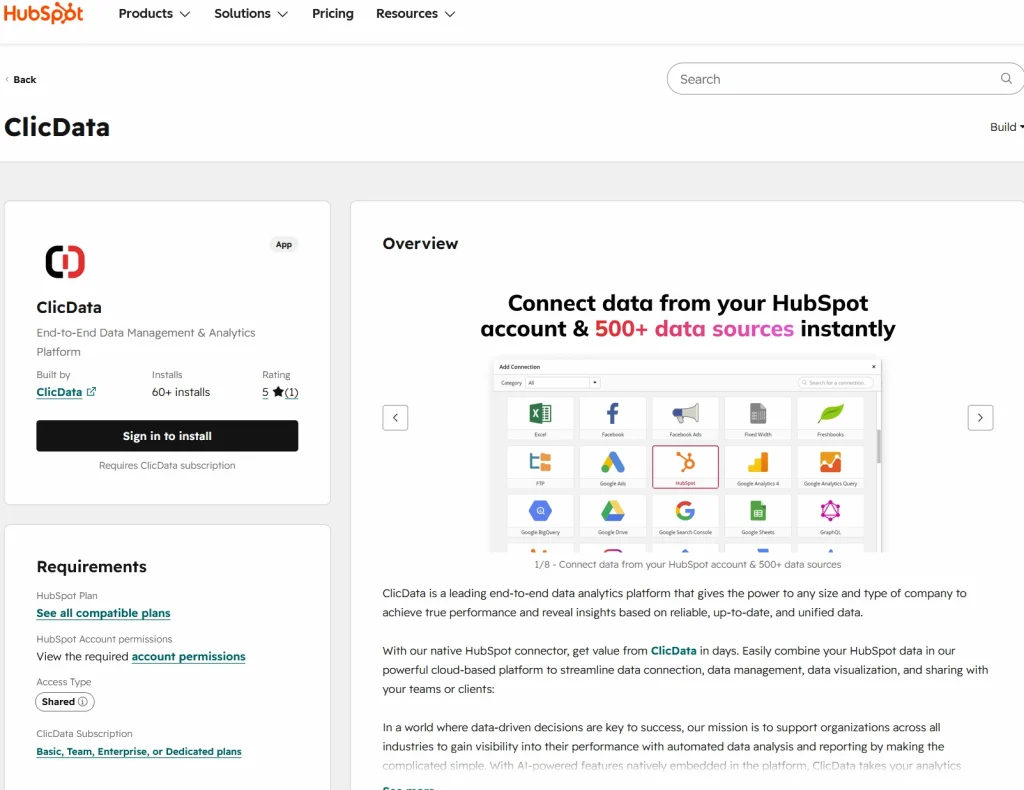Viewport: 1024px width, 790px height.
Task: Click the HubSpot logo
Action: point(43,13)
